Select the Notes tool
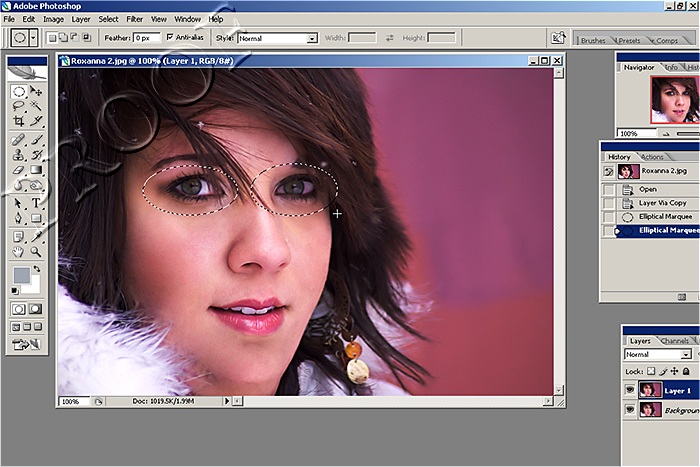The height and width of the screenshot is (467, 700). (x=18, y=237)
